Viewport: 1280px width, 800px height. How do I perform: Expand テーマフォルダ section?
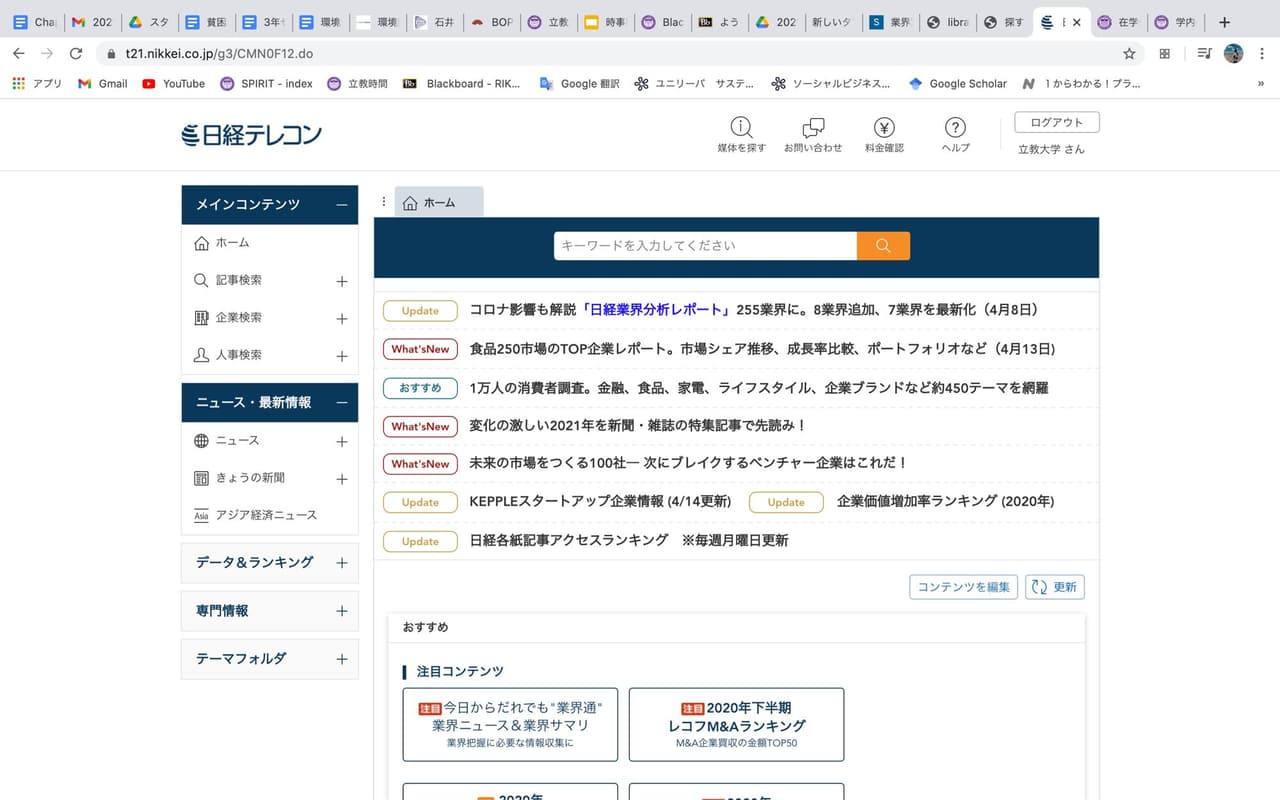point(341,659)
